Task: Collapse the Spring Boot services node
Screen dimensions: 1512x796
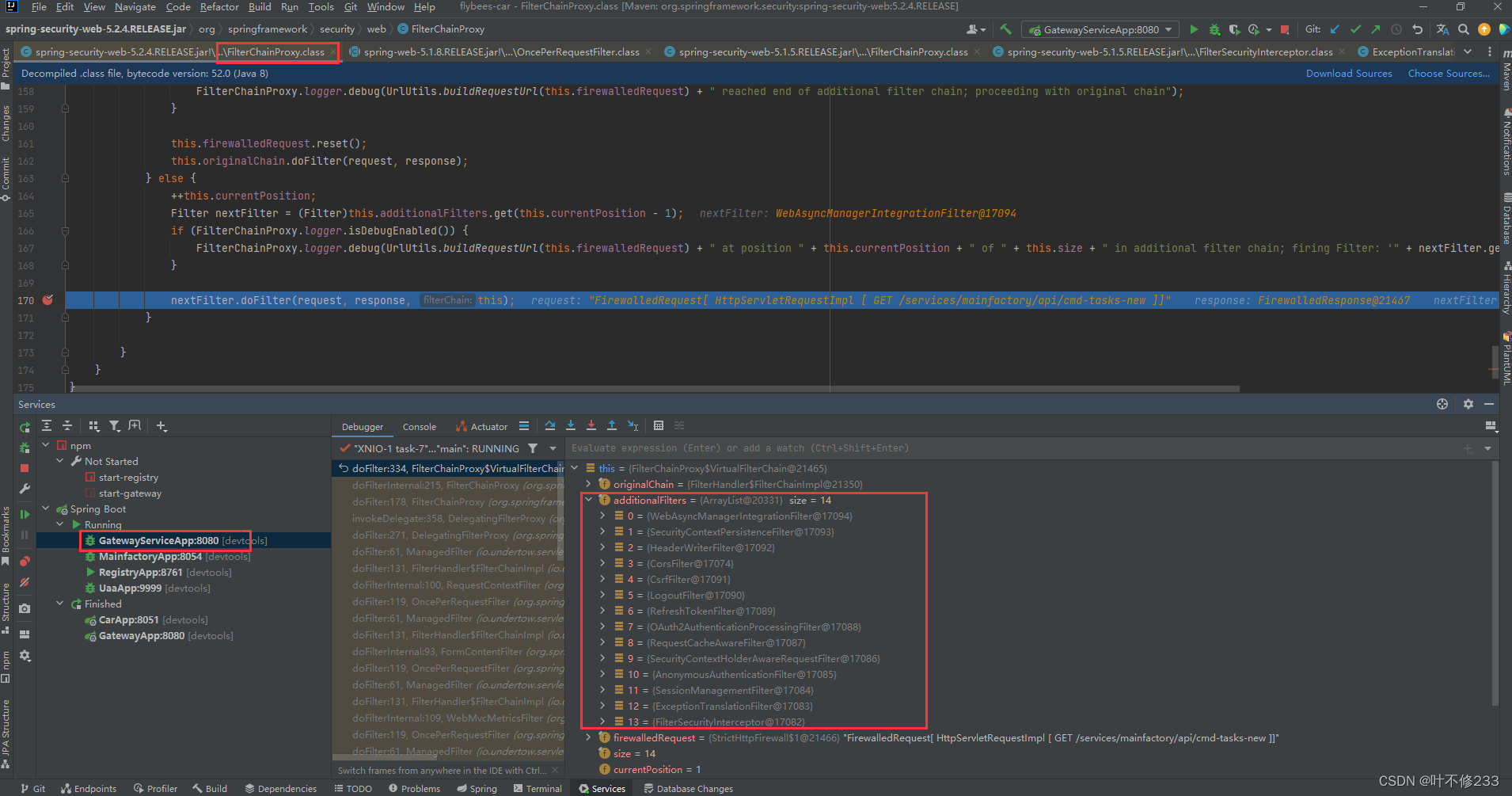Action: (45, 508)
